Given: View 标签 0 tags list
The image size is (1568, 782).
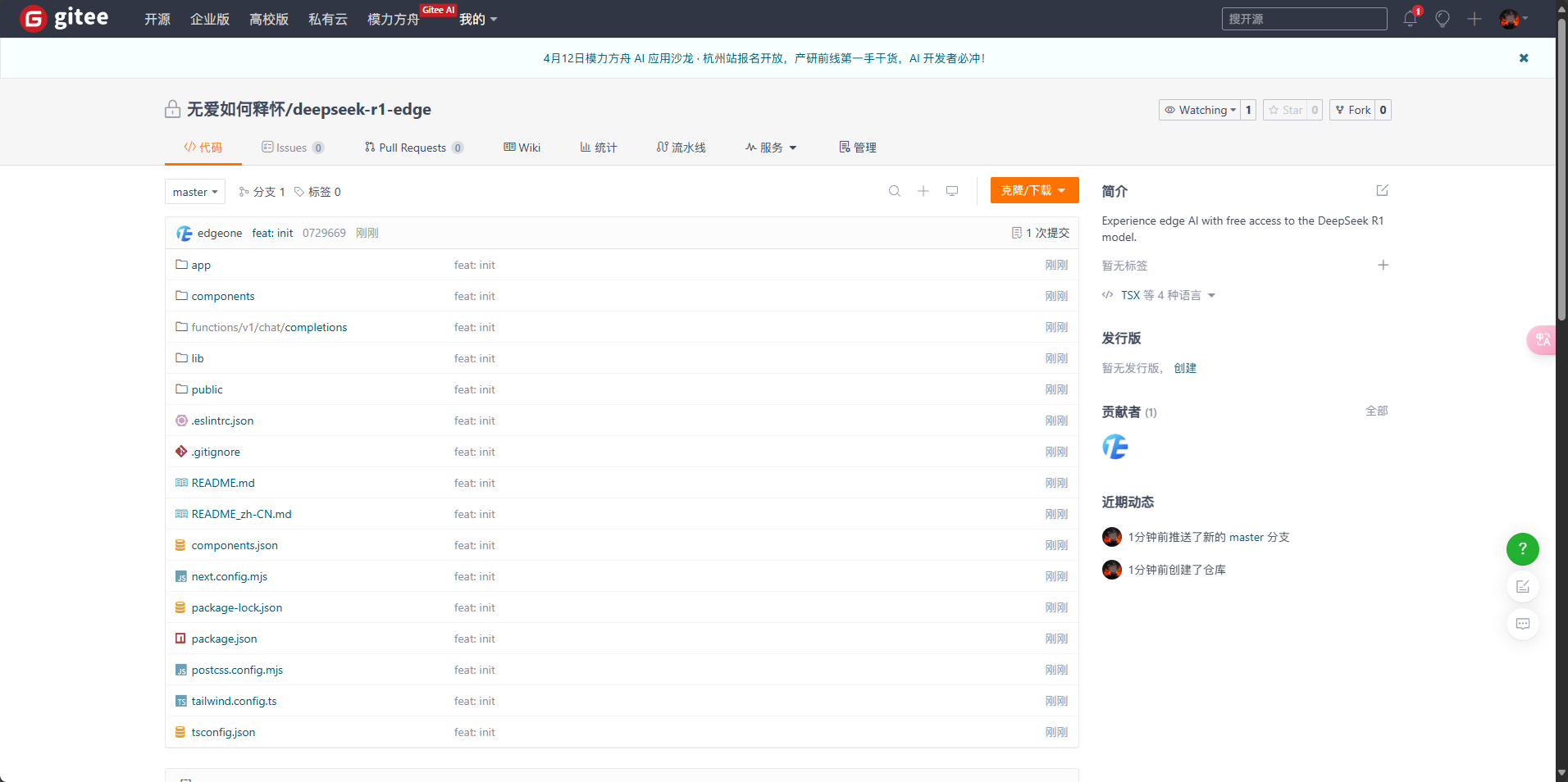Looking at the screenshot, I should 317,192.
